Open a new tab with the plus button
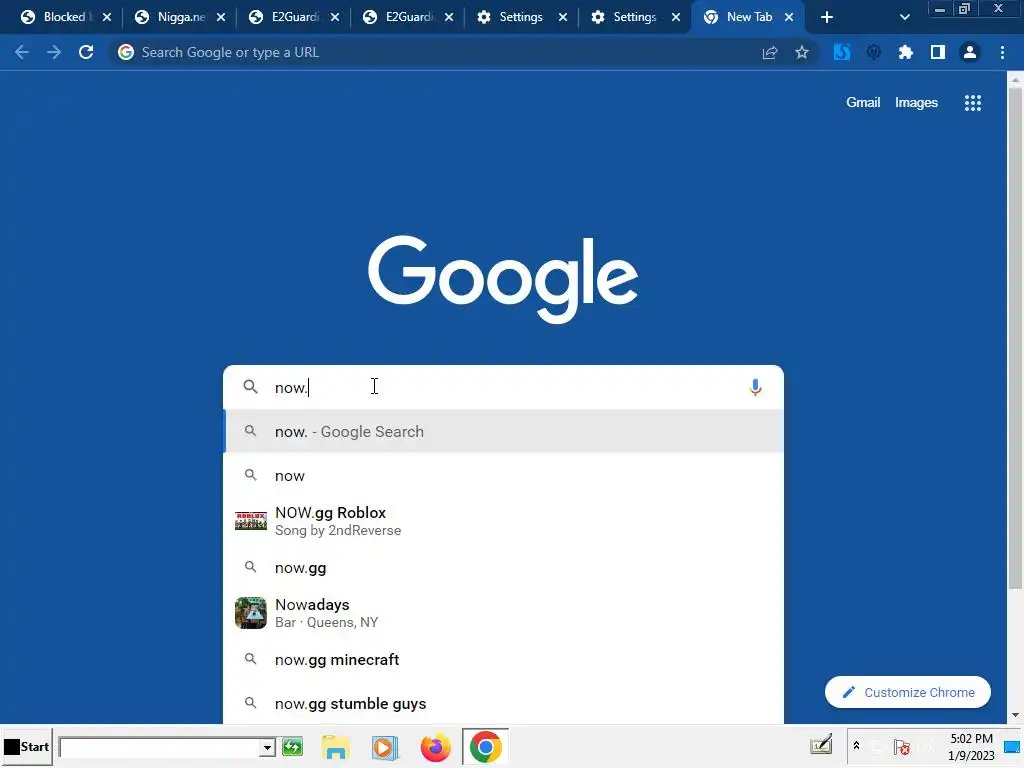1024x768 pixels. click(x=827, y=17)
